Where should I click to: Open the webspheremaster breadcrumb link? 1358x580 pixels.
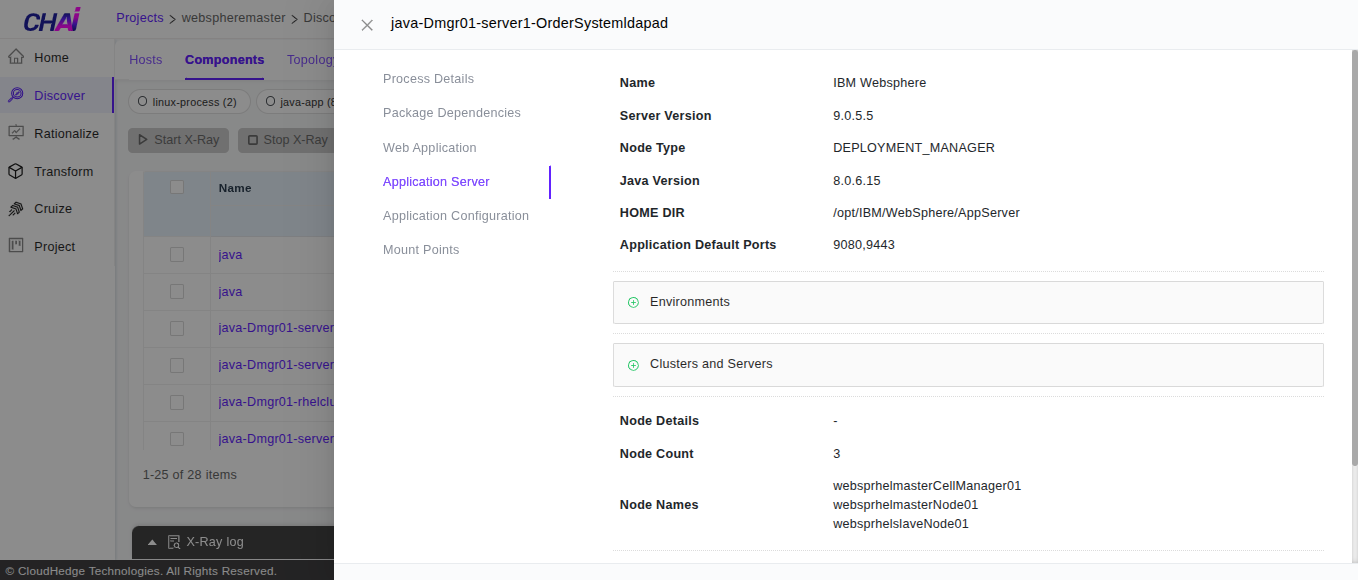coord(233,18)
